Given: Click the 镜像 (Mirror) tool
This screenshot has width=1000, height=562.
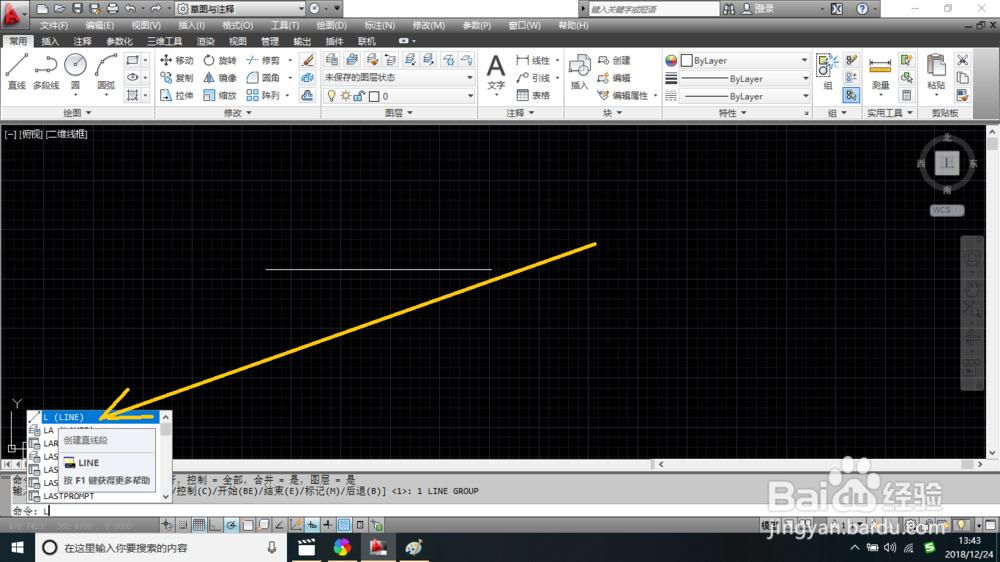Looking at the screenshot, I should point(220,78).
